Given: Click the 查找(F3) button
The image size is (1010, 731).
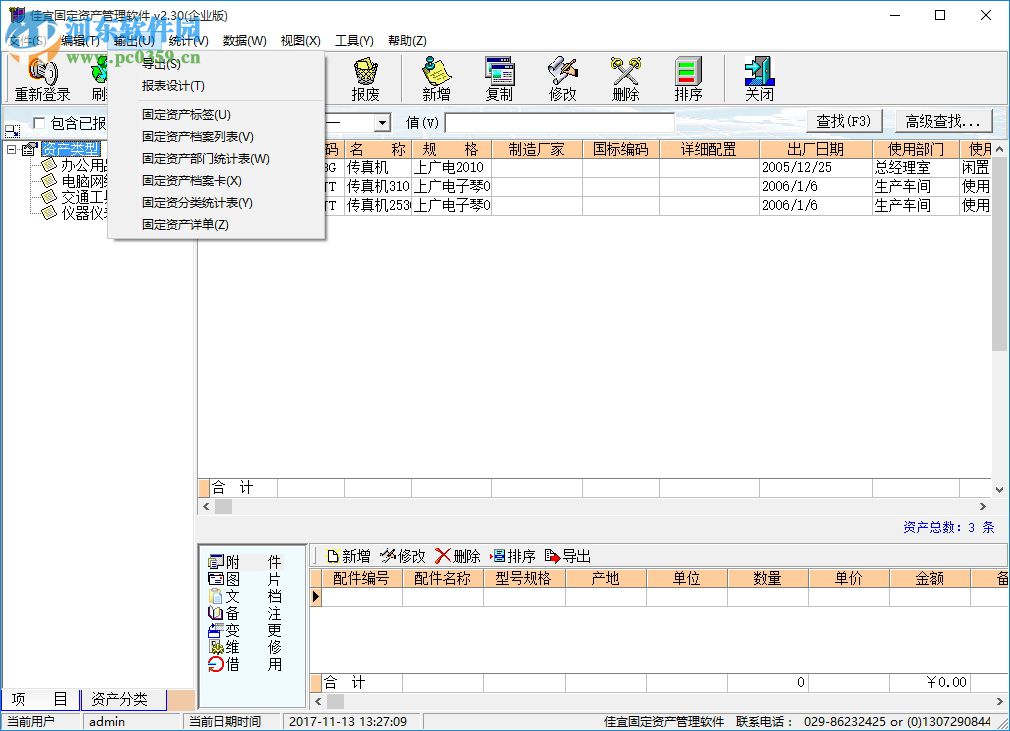Looking at the screenshot, I should click(x=843, y=120).
